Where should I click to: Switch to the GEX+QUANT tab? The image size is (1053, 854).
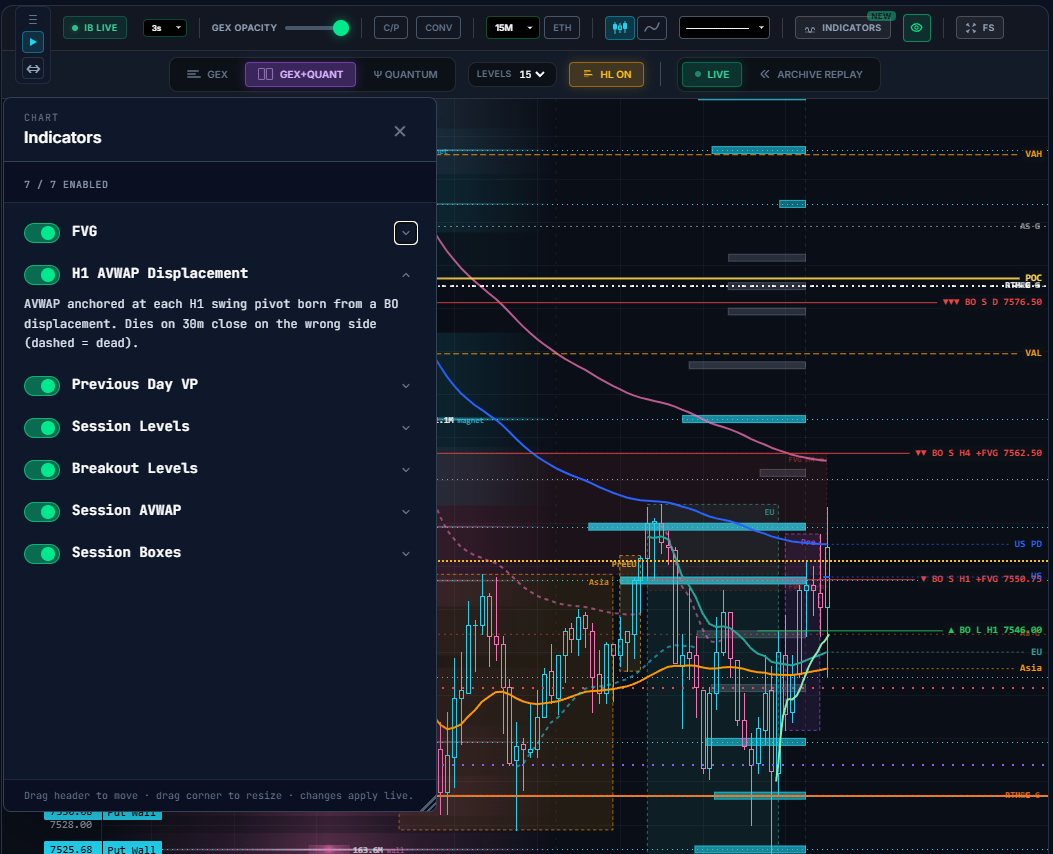tap(300, 75)
